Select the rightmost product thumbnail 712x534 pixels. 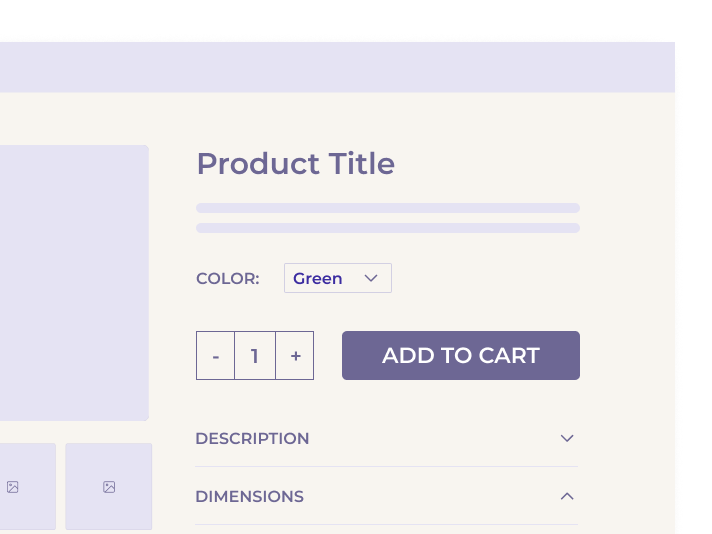tap(109, 487)
